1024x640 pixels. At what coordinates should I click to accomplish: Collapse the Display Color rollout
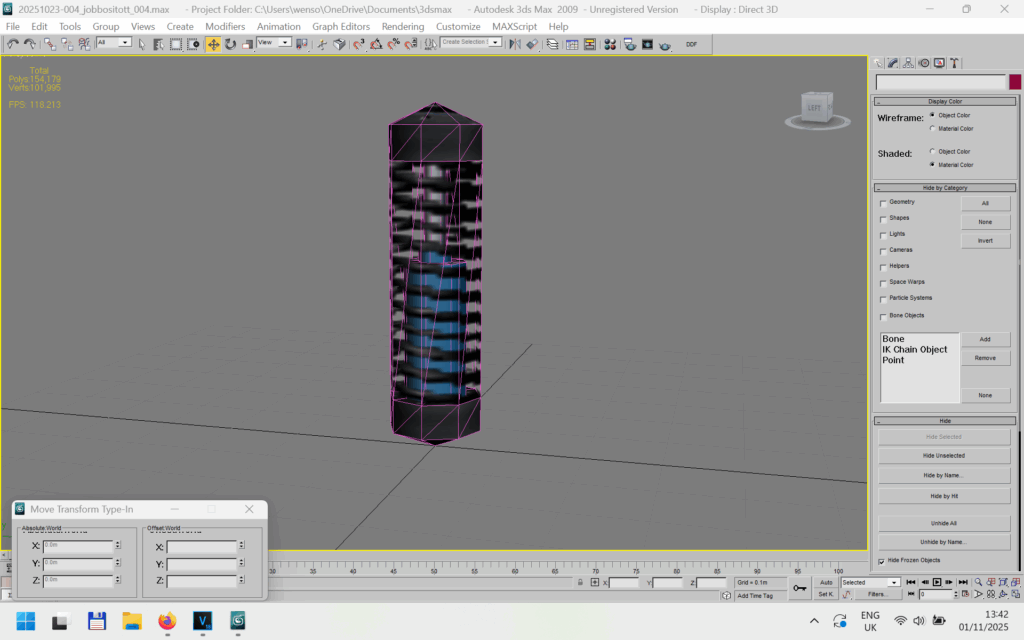tap(945, 101)
